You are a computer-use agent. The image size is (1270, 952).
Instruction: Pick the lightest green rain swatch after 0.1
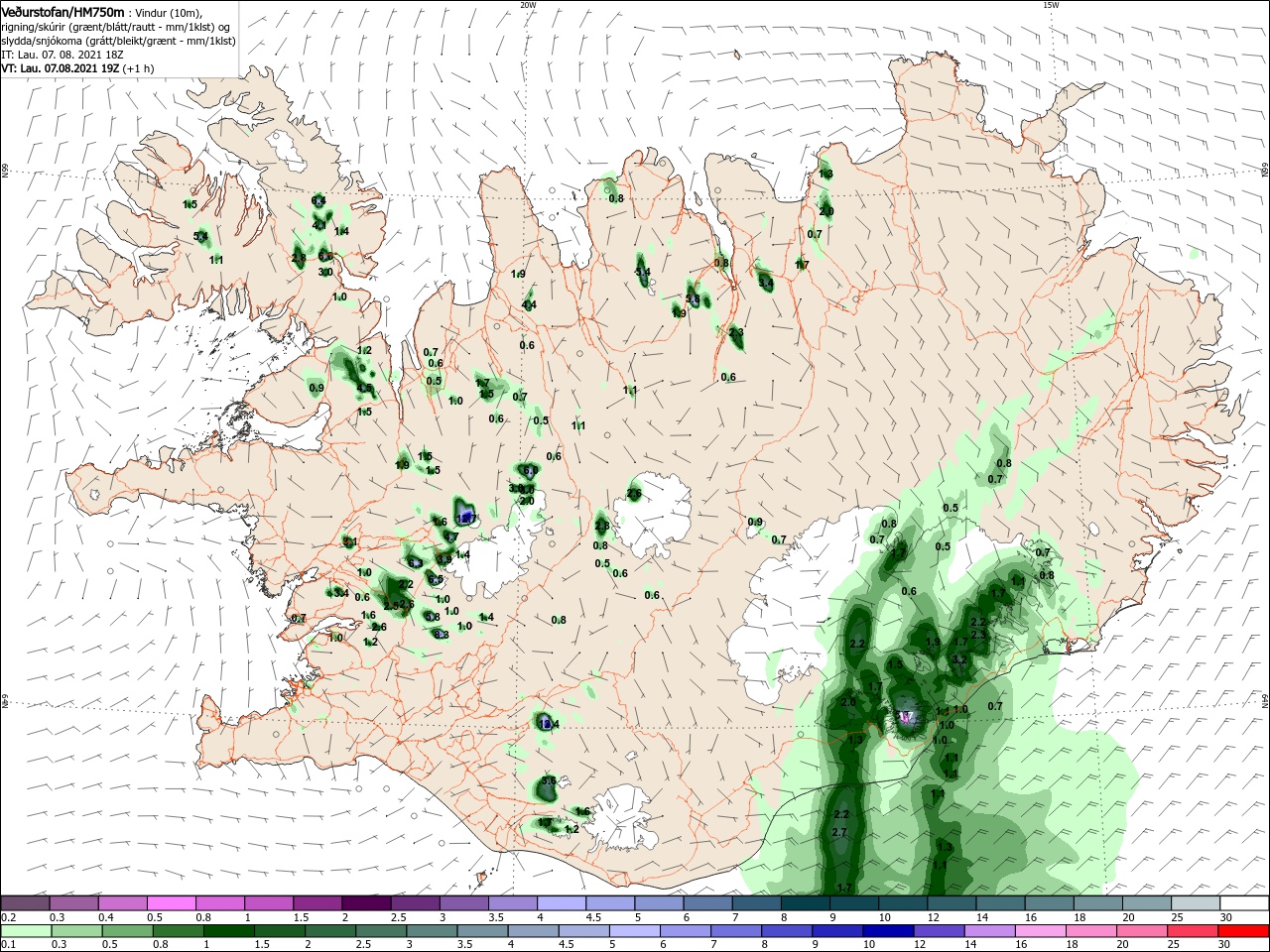pyautogui.click(x=26, y=931)
